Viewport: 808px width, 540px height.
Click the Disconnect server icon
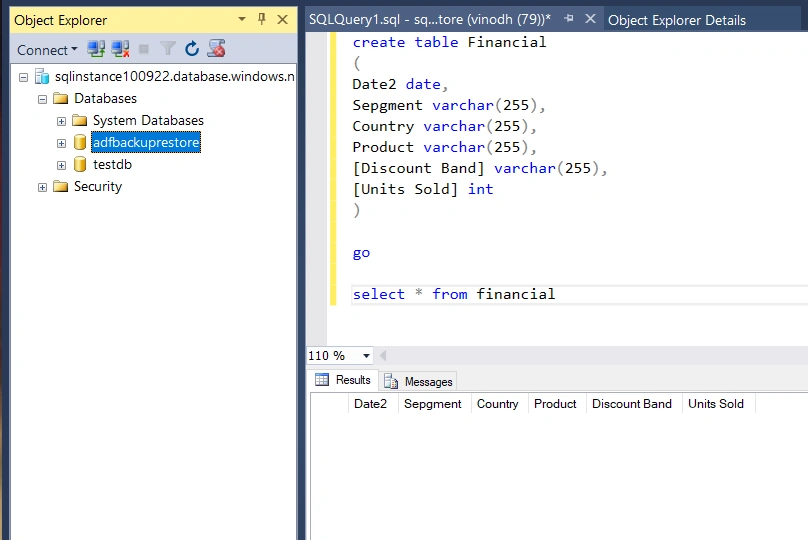pyautogui.click(x=120, y=49)
